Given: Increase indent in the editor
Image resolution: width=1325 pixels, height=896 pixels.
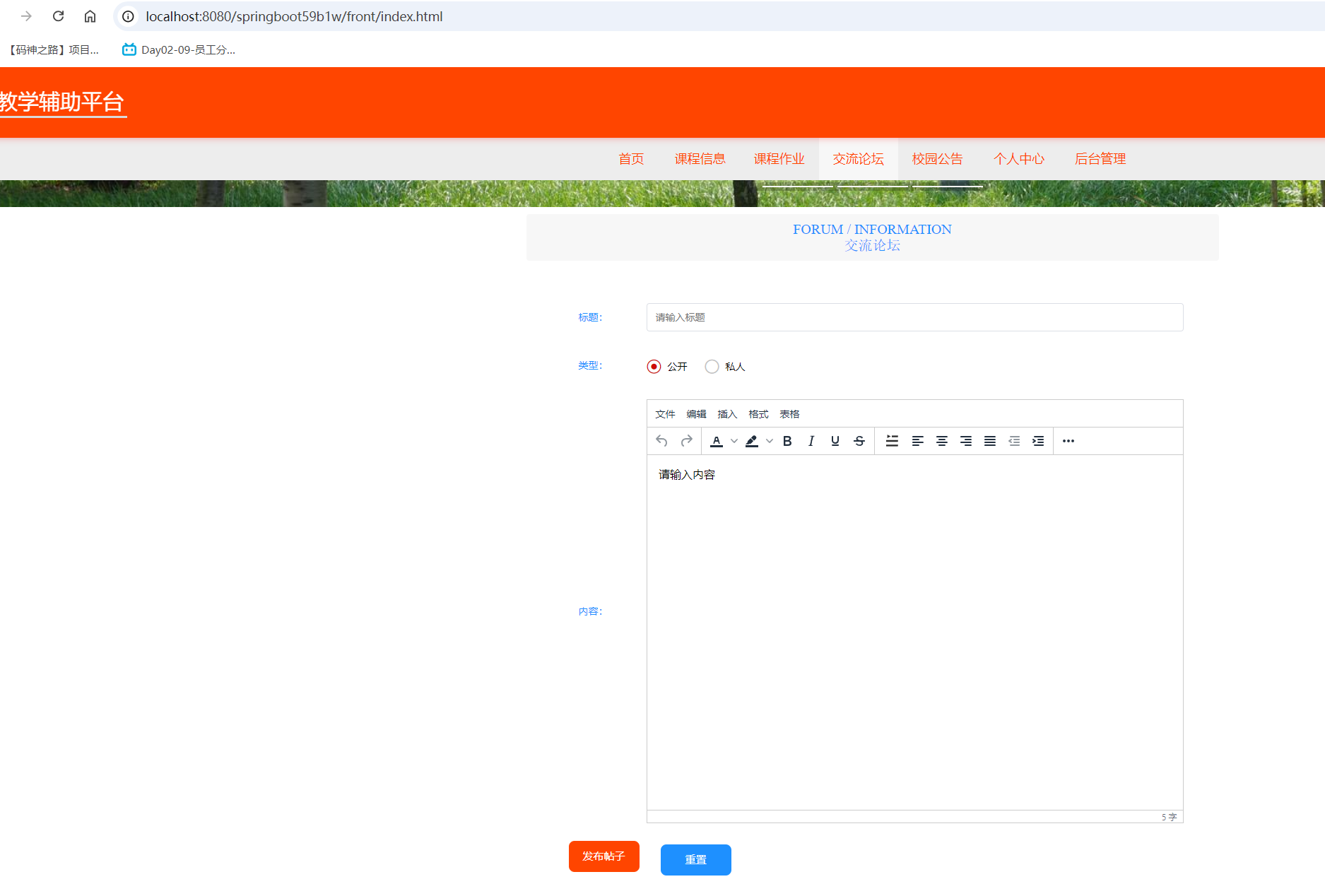Looking at the screenshot, I should click(x=1038, y=441).
